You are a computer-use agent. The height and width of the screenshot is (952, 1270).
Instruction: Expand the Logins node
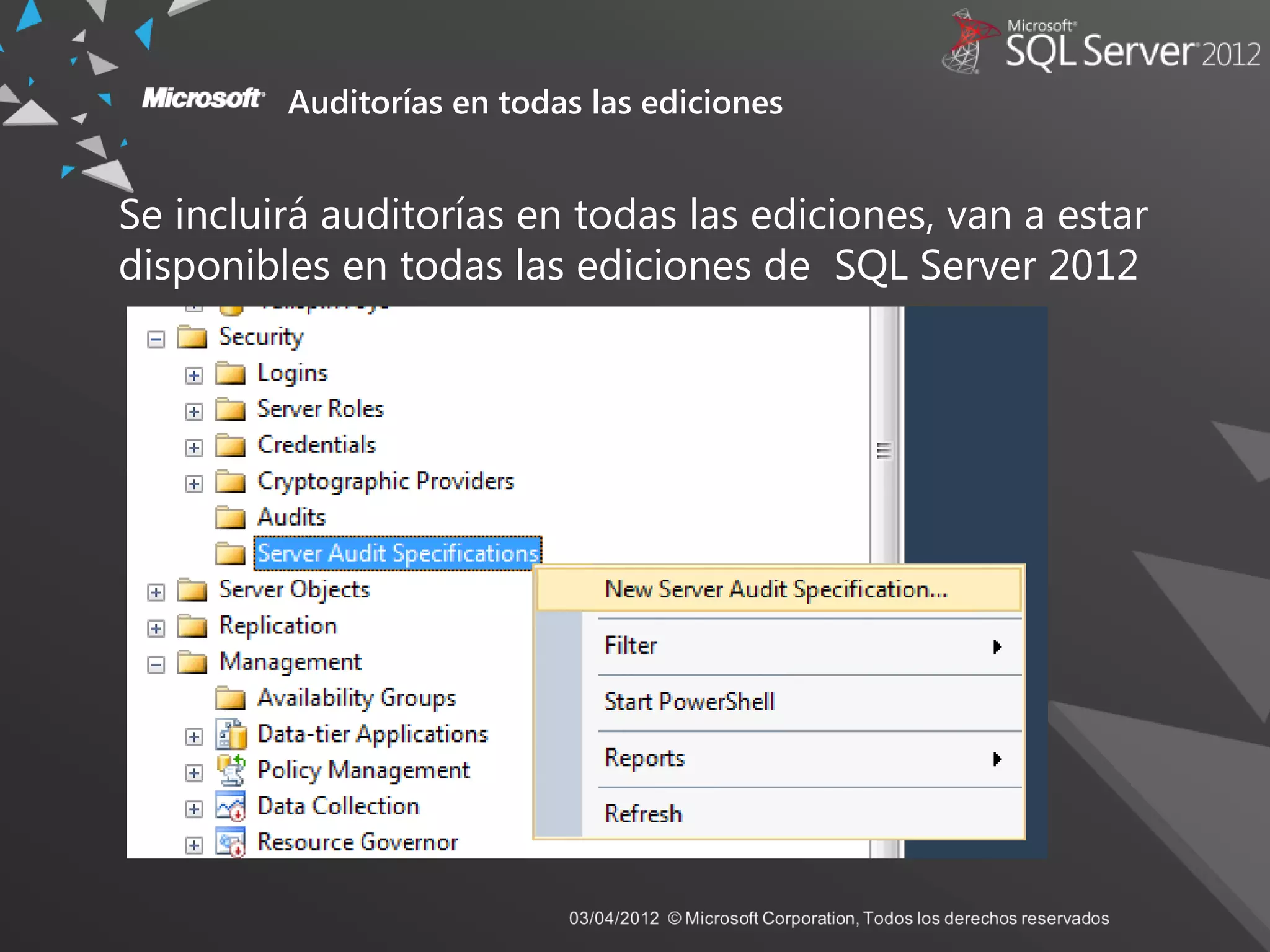tap(194, 376)
